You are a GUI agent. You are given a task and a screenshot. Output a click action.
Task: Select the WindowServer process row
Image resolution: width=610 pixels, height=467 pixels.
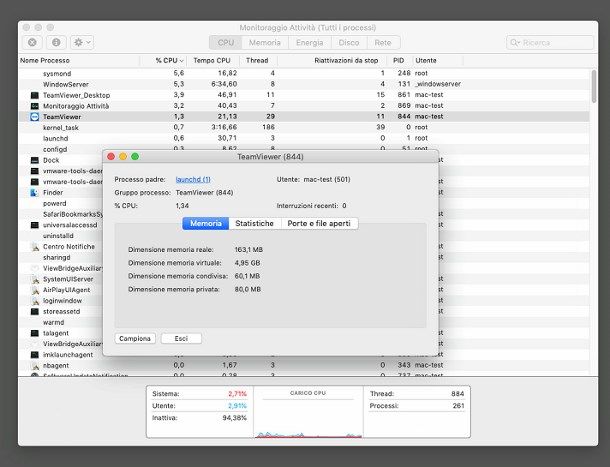[x=304, y=84]
